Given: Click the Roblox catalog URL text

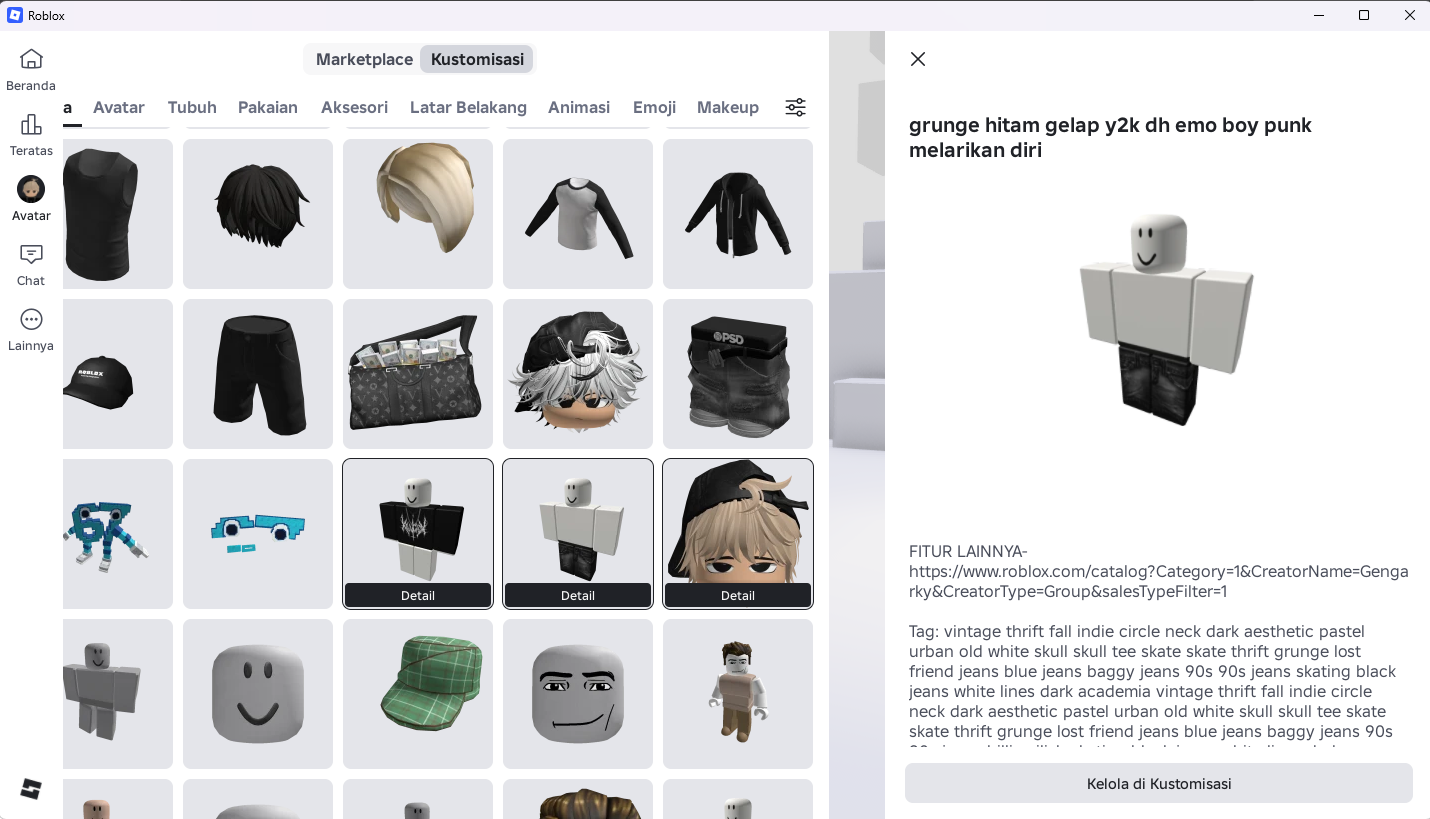Looking at the screenshot, I should tap(1158, 581).
